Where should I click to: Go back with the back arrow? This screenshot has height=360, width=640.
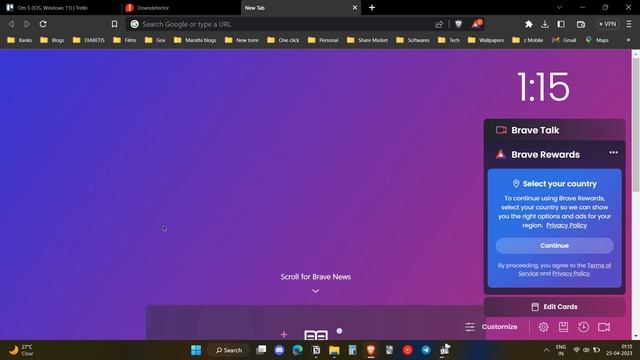tap(11, 24)
